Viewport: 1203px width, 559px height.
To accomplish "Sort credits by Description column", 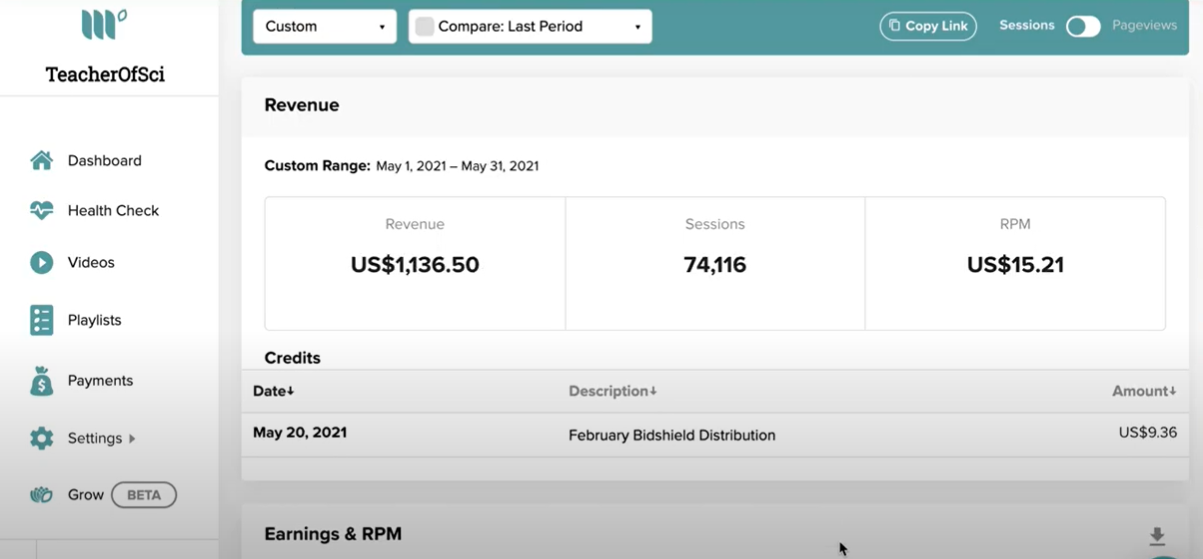I will (612, 391).
